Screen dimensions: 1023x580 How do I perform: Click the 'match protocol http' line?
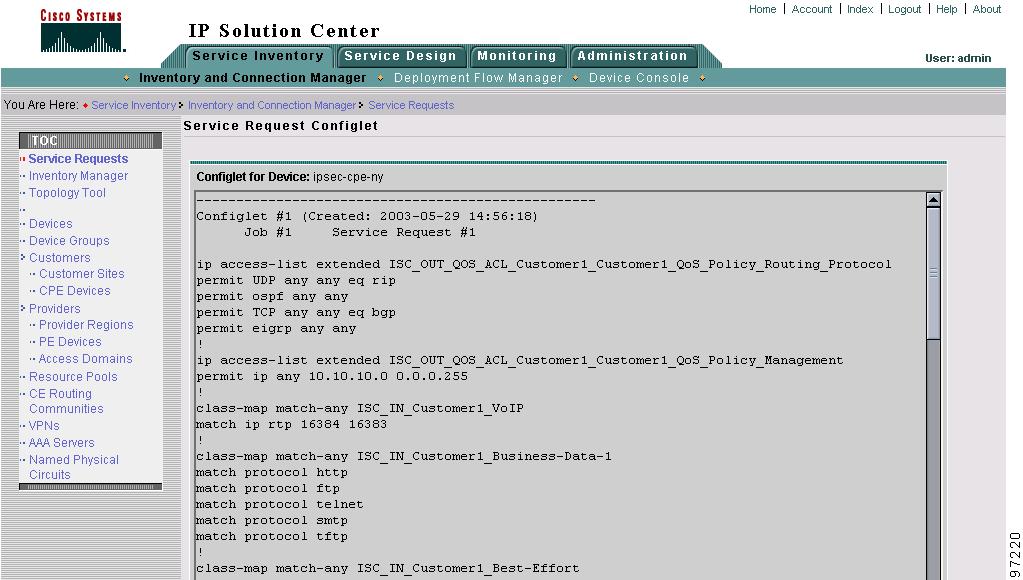pyautogui.click(x=272, y=472)
